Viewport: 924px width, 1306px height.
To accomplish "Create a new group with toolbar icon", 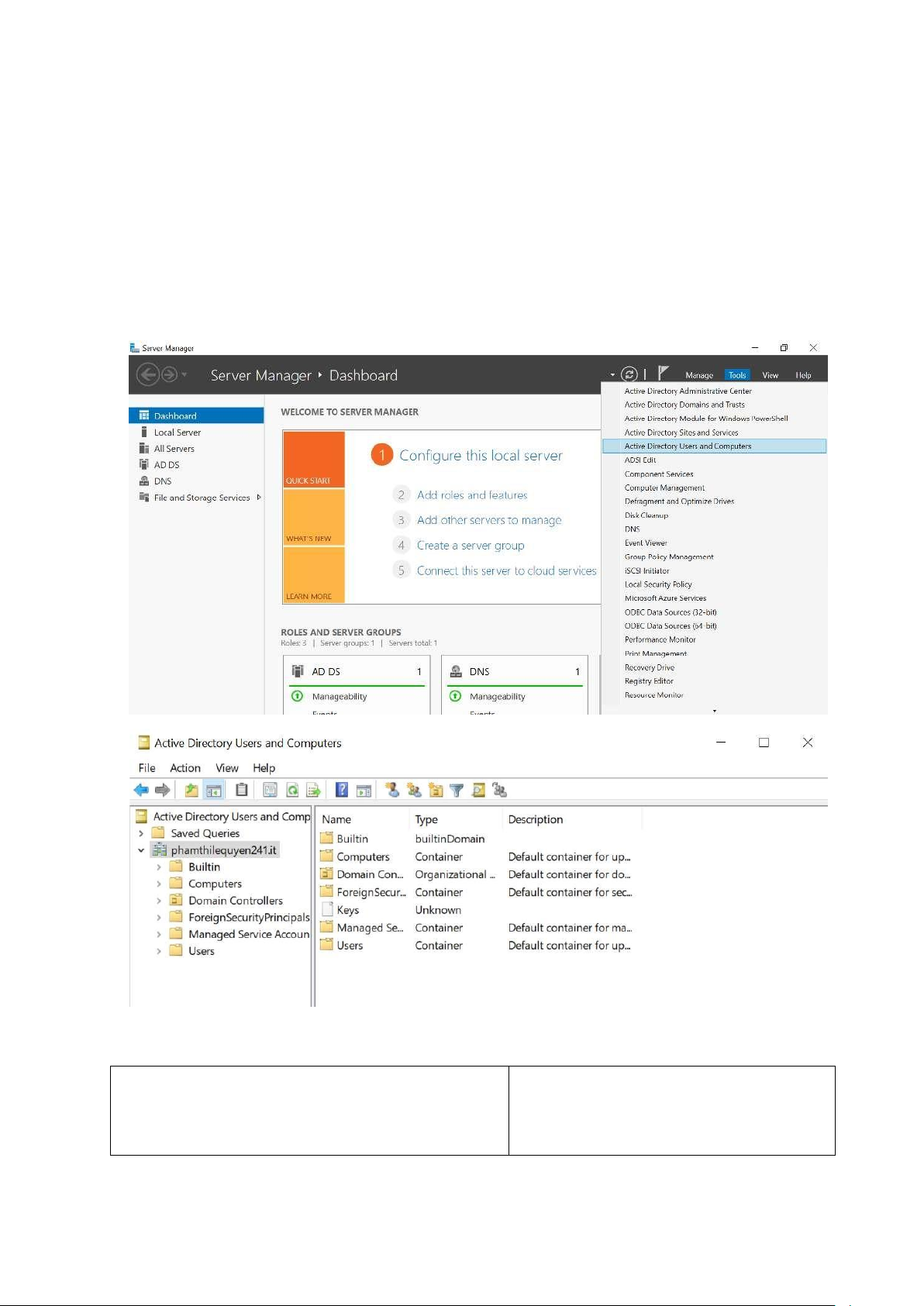I will coord(414,790).
